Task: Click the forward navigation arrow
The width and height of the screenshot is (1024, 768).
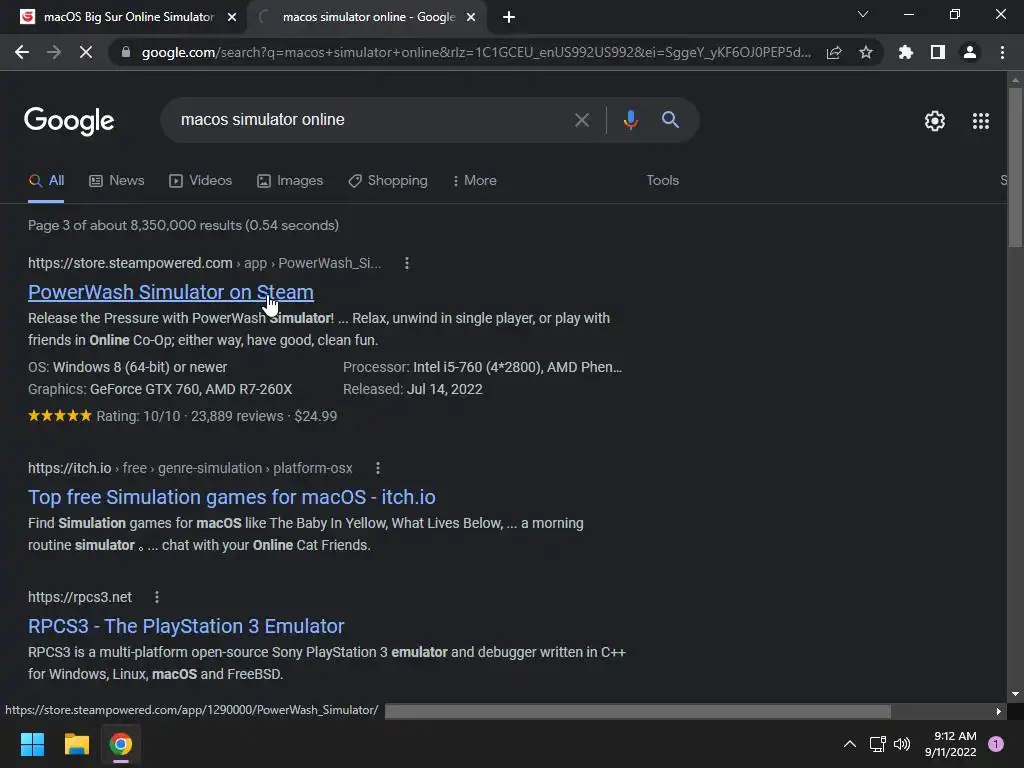Action: click(x=54, y=52)
